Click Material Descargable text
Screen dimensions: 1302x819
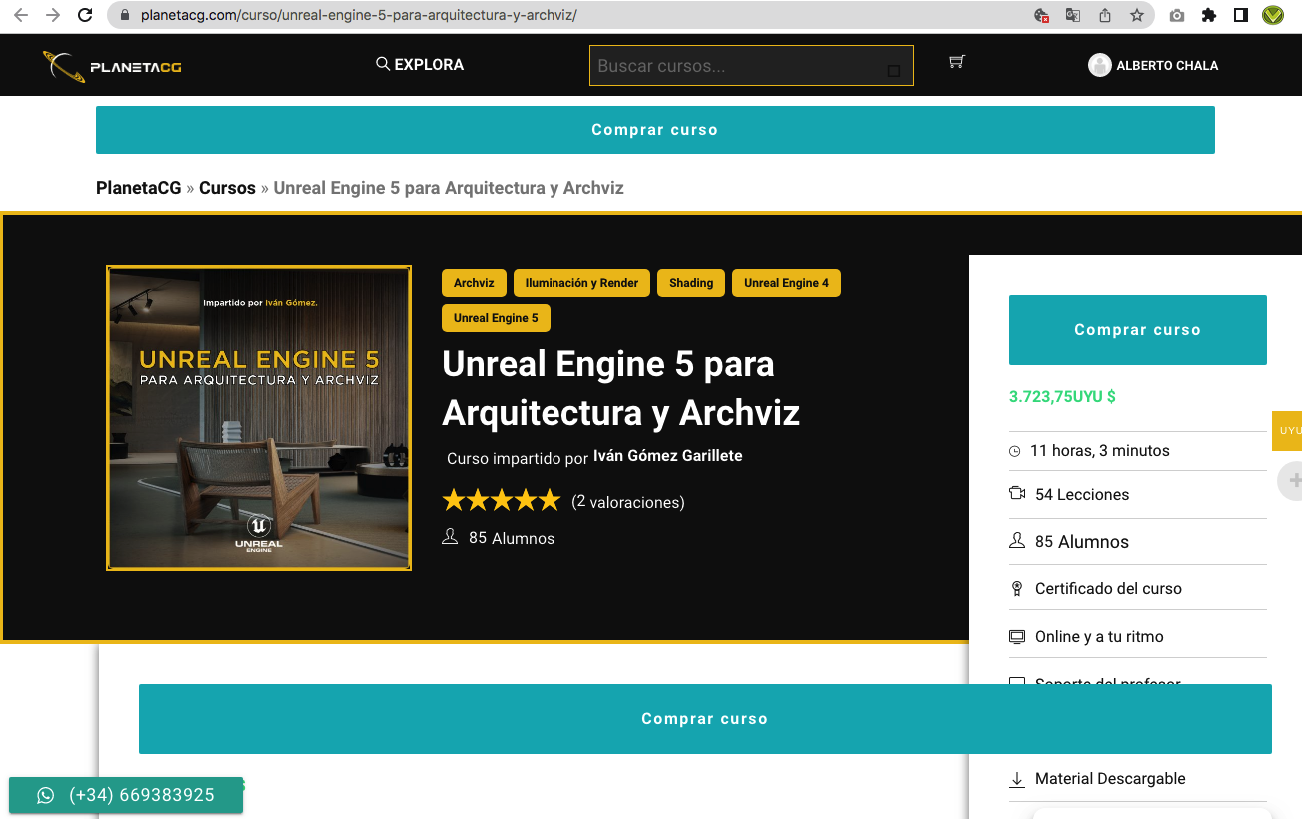[x=1110, y=779]
